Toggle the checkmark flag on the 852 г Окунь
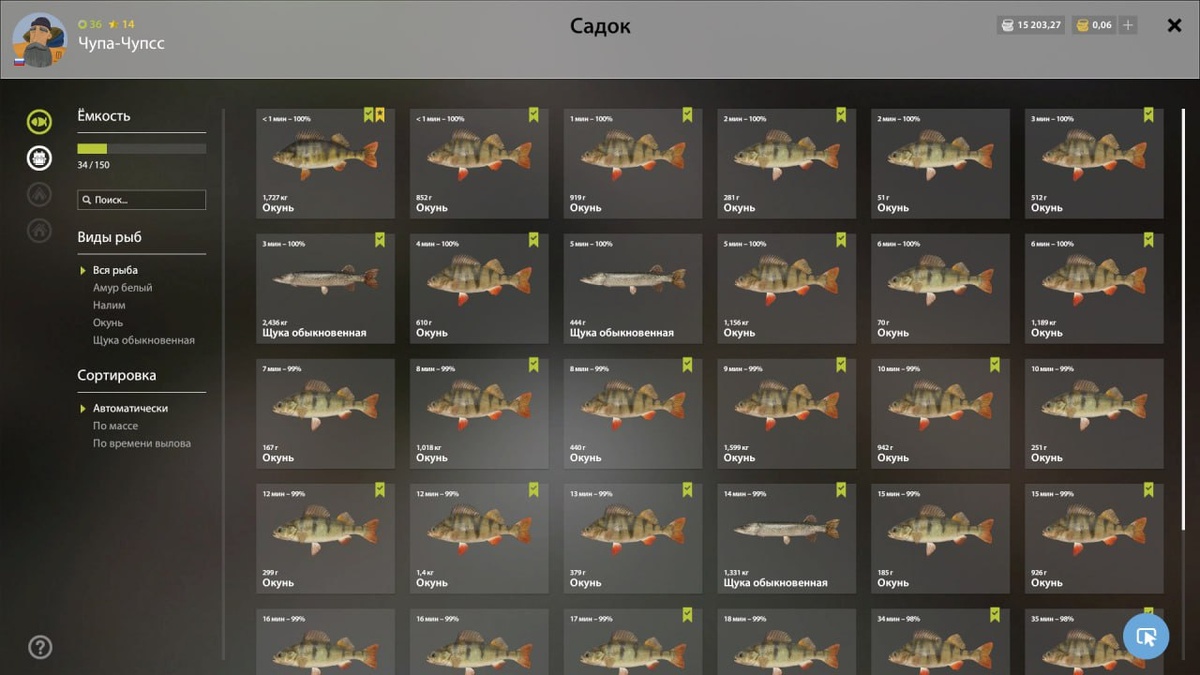1200x675 pixels. click(534, 115)
